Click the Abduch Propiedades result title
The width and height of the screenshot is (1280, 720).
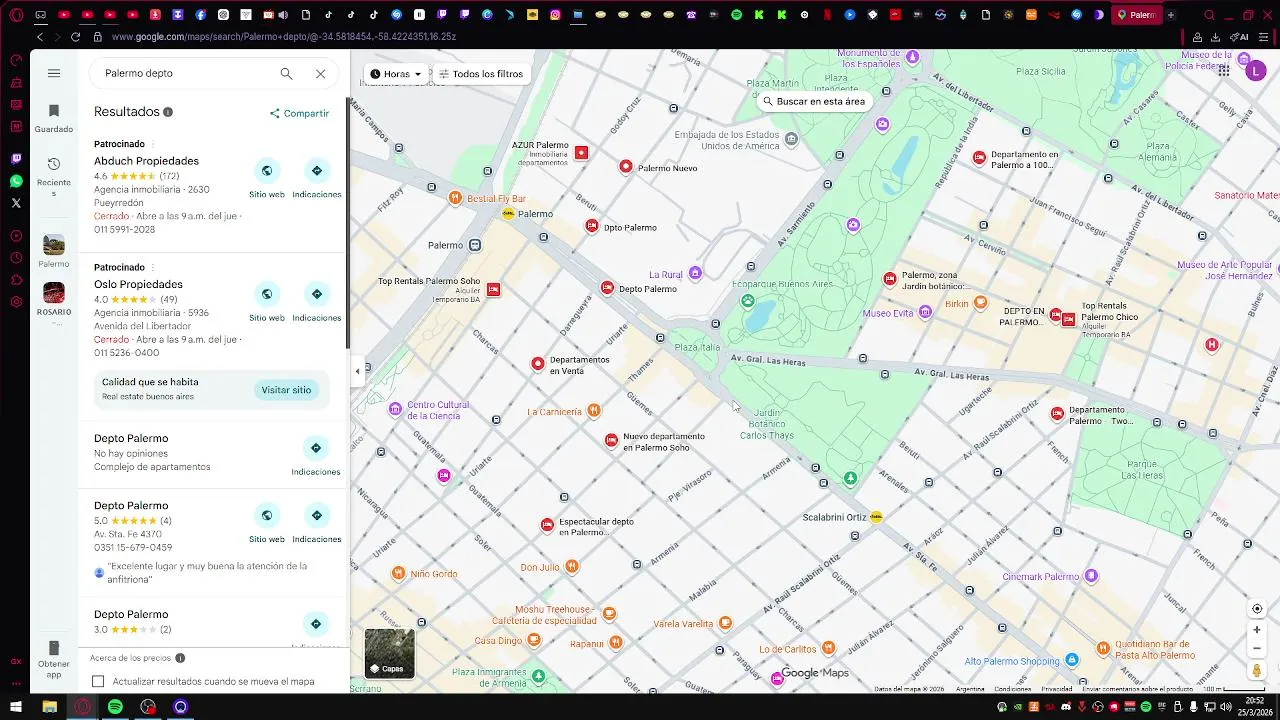click(146, 161)
